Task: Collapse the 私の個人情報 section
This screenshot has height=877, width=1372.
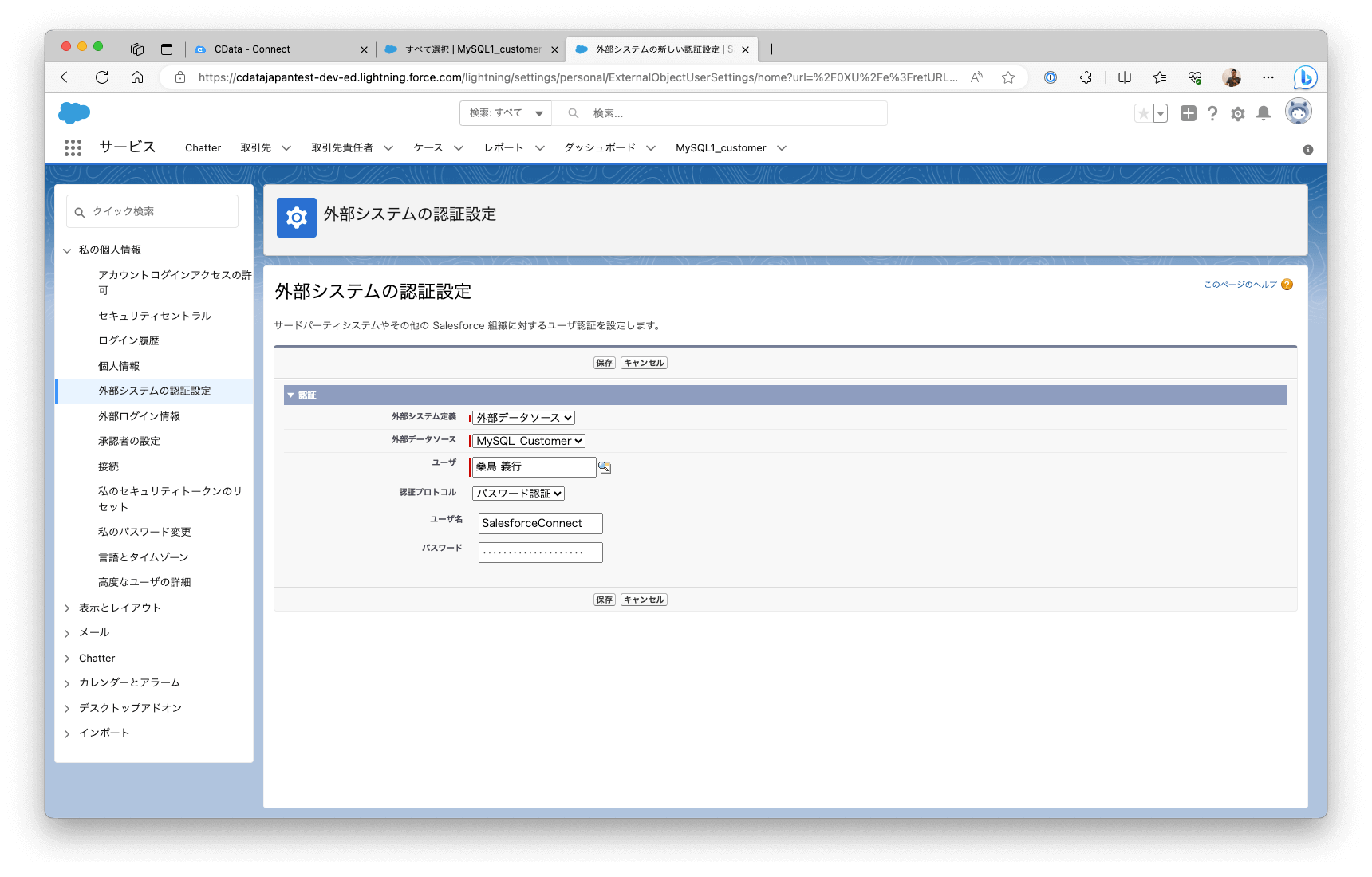Action: (67, 250)
